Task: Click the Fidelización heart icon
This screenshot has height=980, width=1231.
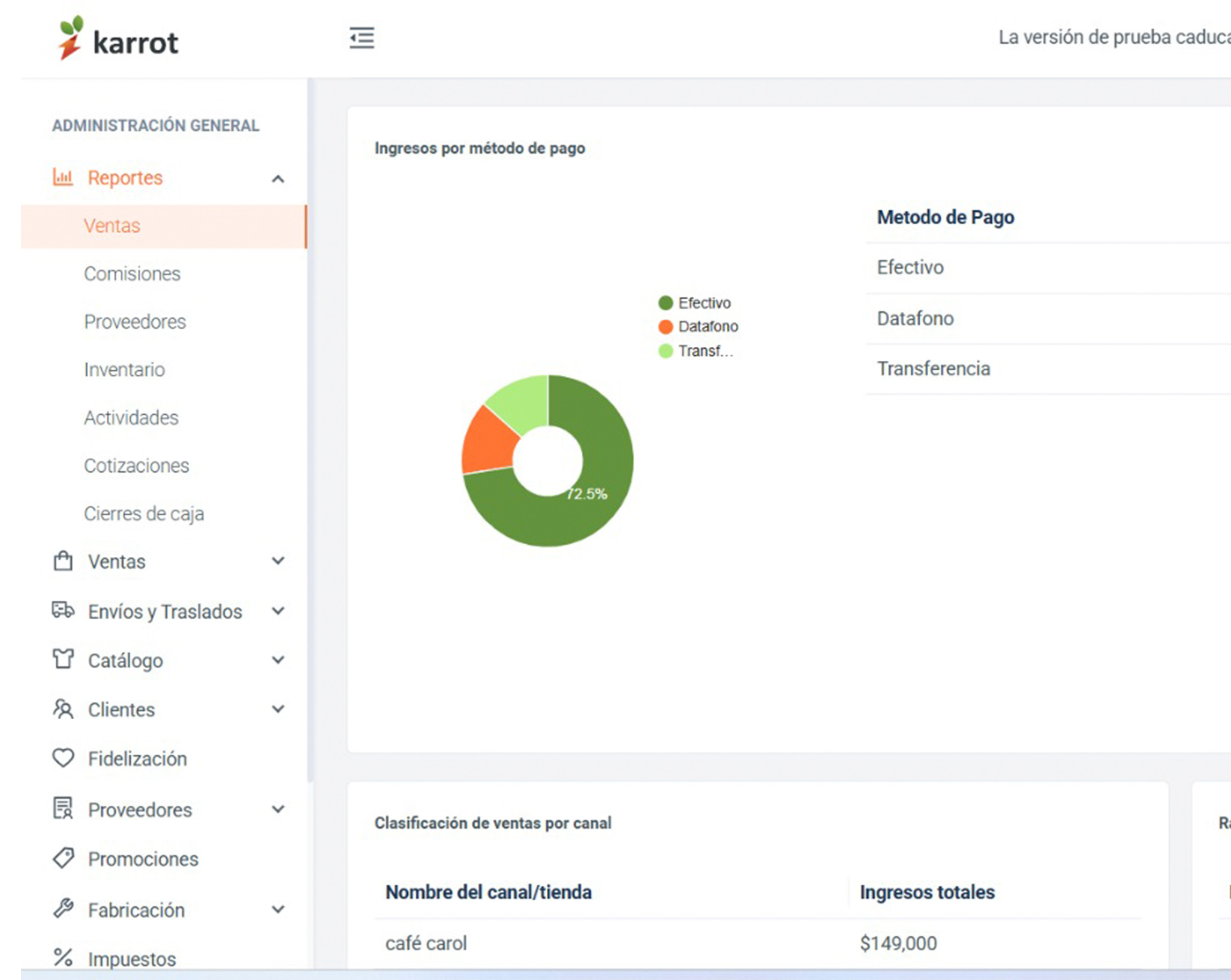Action: point(63,758)
